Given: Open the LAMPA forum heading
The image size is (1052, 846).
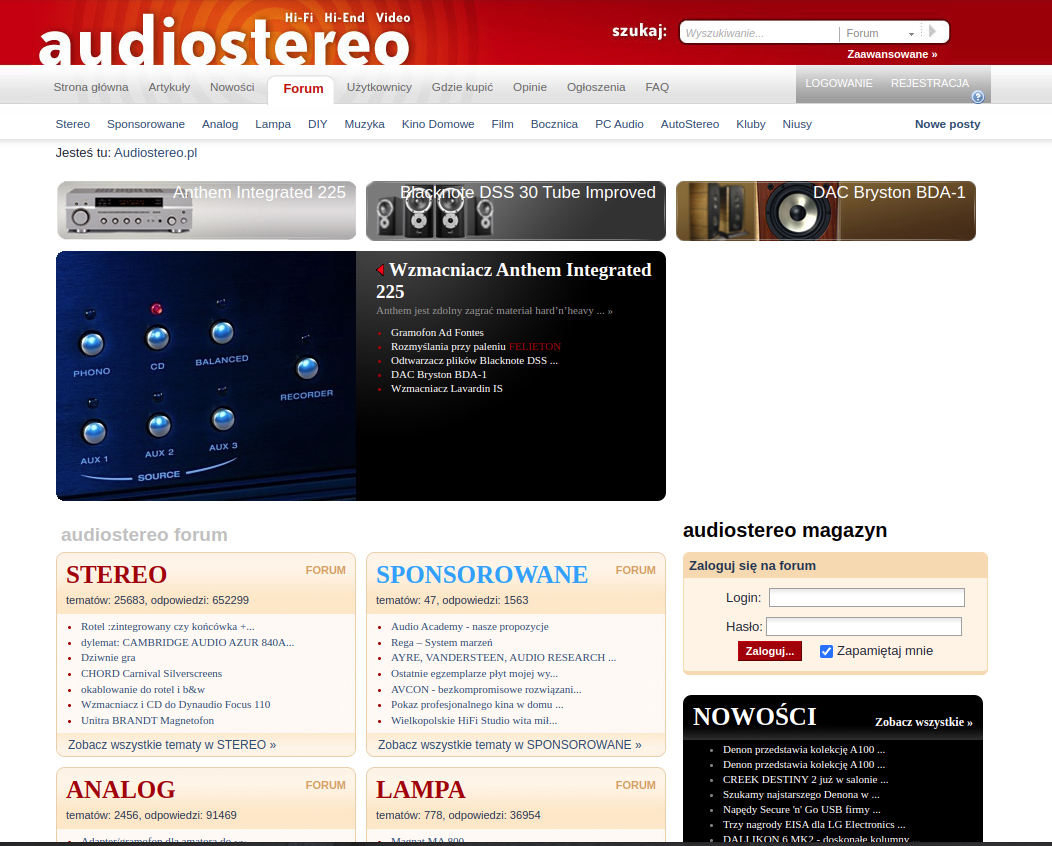Looking at the screenshot, I should point(421,790).
